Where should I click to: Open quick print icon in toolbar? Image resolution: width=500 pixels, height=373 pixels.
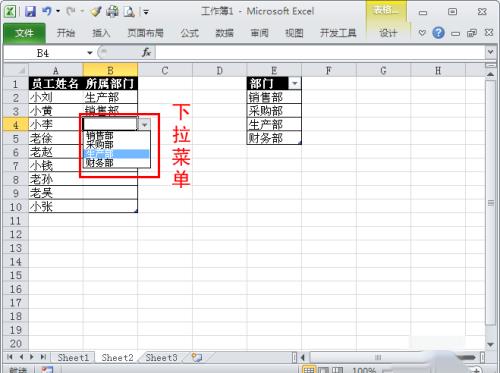(112, 11)
